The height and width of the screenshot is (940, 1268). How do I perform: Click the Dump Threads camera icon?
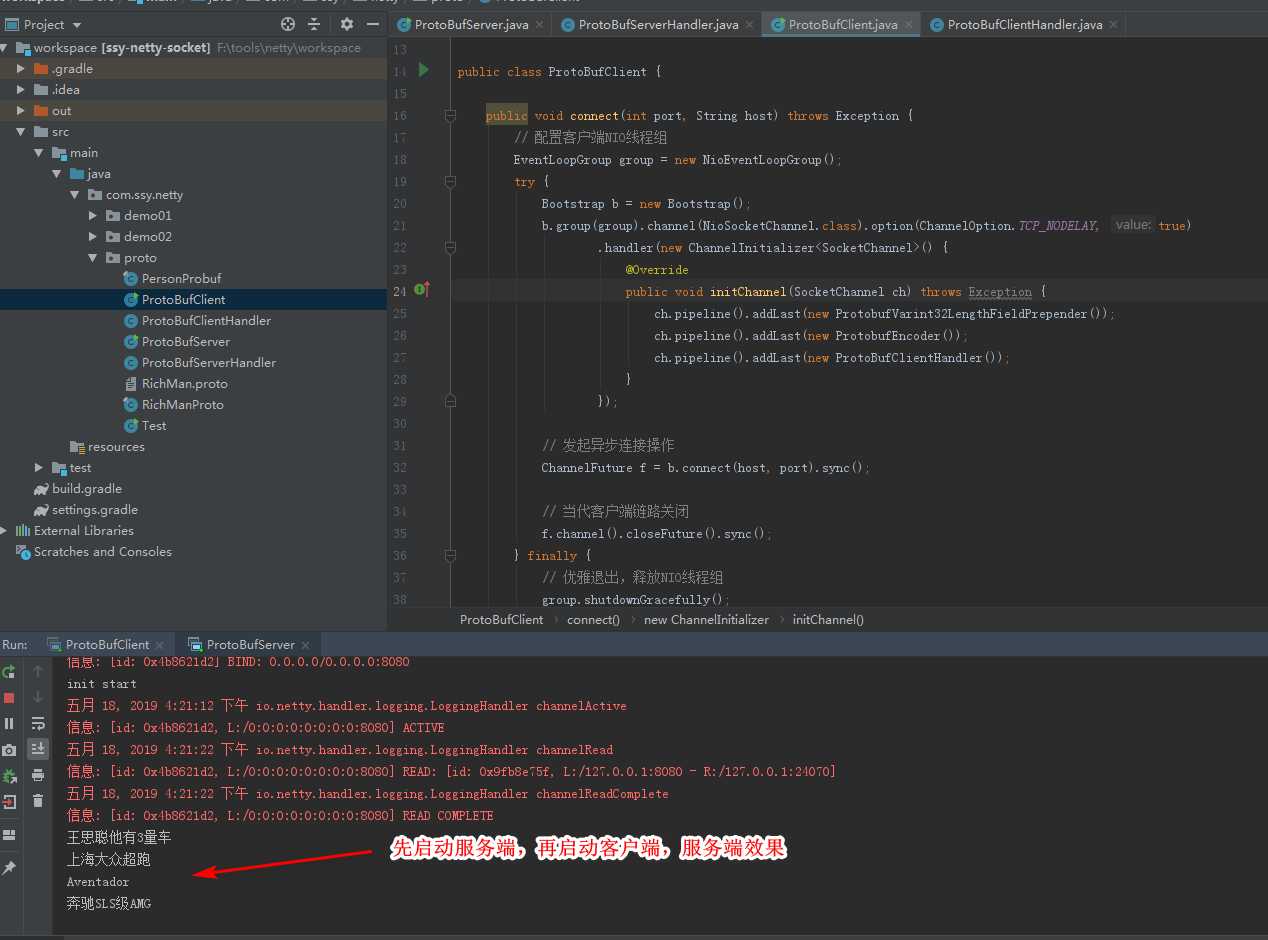click(x=9, y=750)
